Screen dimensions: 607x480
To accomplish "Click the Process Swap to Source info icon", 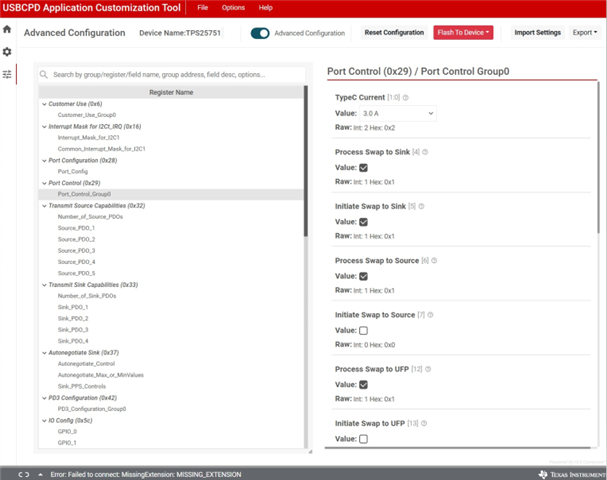I will click(434, 261).
